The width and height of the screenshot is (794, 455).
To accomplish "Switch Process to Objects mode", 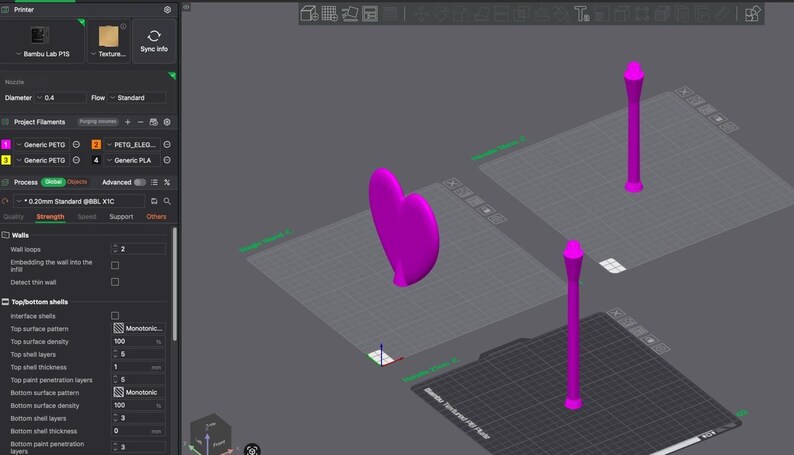I will point(77,182).
